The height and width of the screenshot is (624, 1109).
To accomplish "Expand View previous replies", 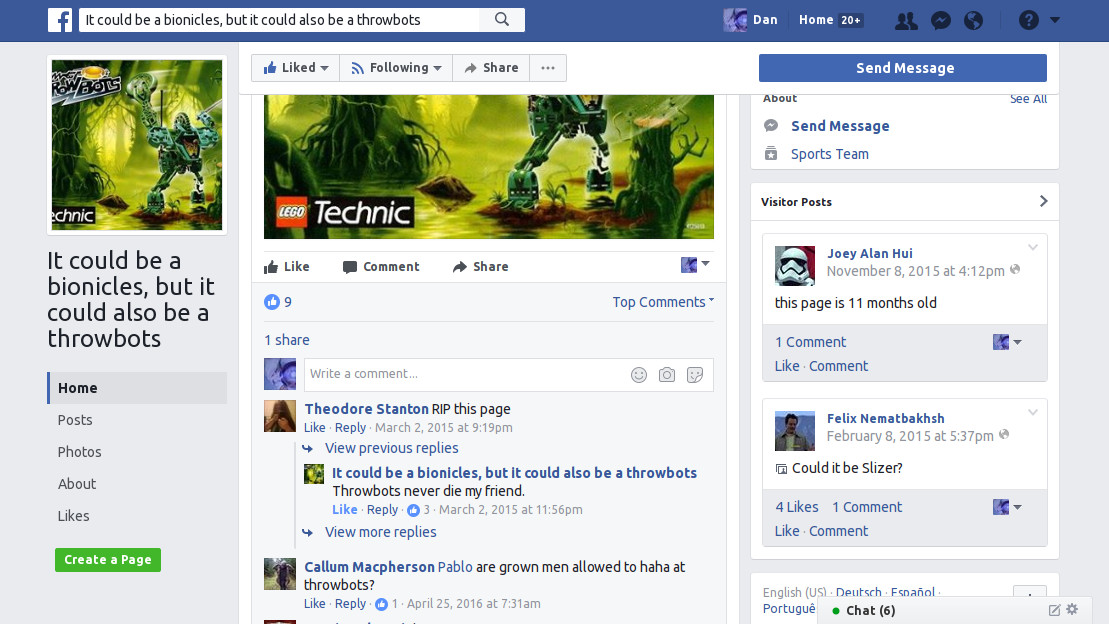I will [x=391, y=449].
